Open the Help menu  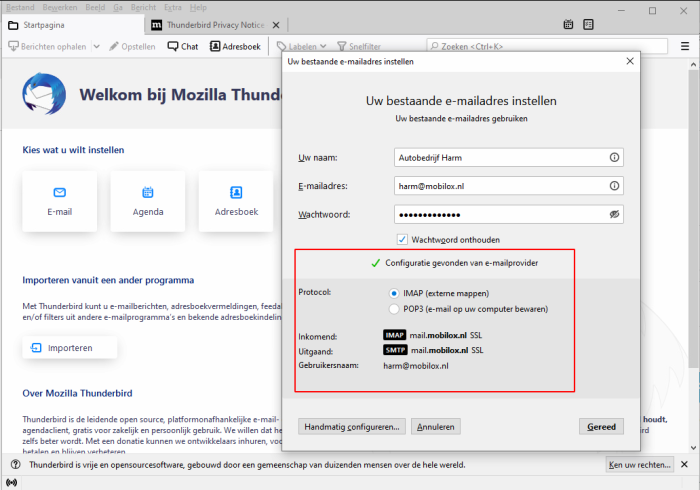point(198,7)
